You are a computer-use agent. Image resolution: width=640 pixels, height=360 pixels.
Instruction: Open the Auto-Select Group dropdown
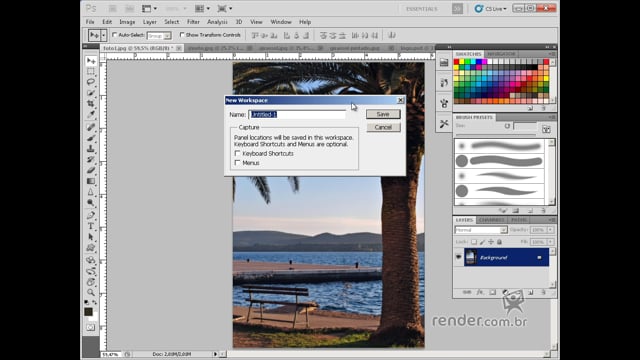(x=159, y=36)
